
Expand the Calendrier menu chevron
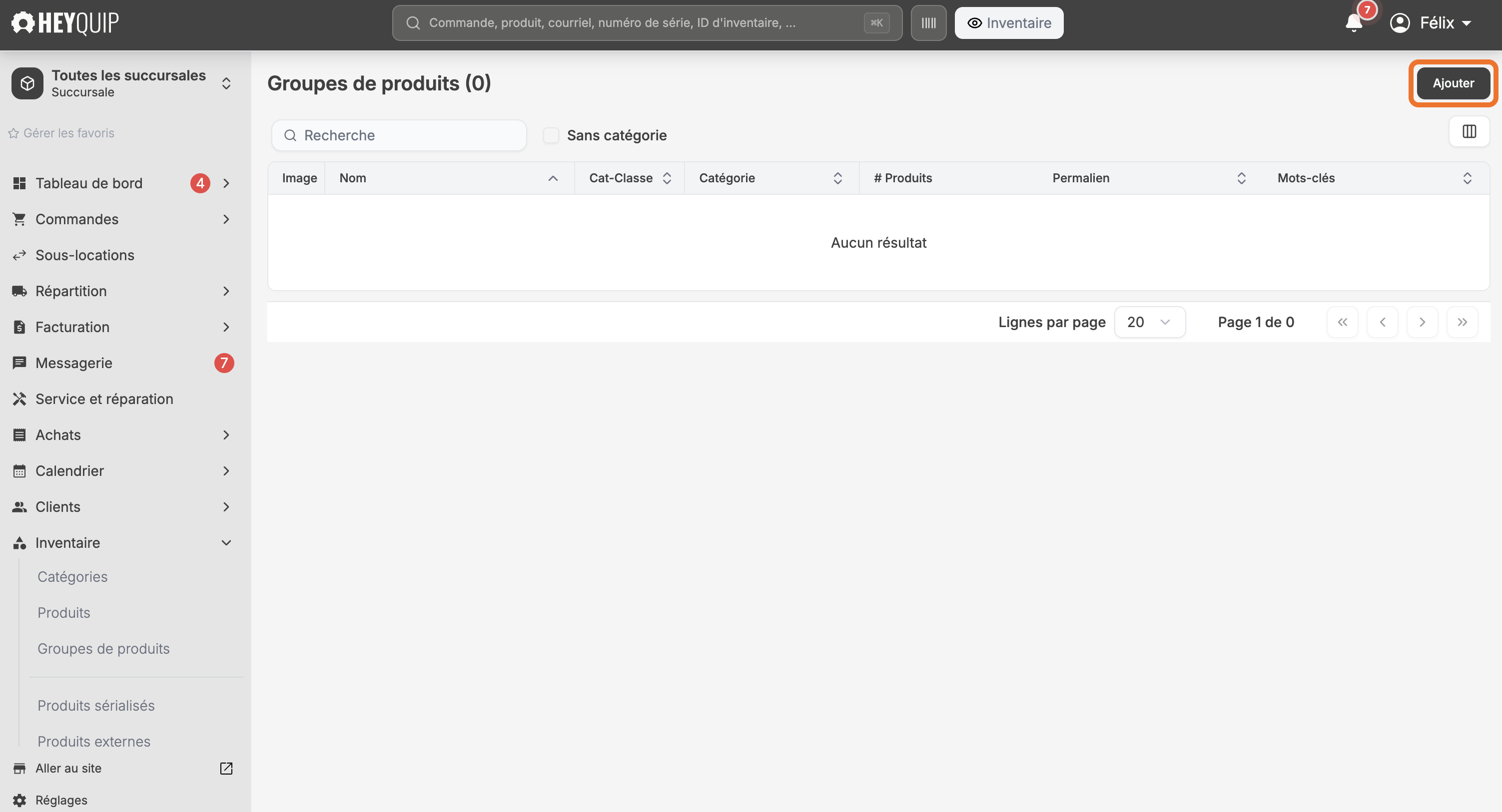coord(226,471)
